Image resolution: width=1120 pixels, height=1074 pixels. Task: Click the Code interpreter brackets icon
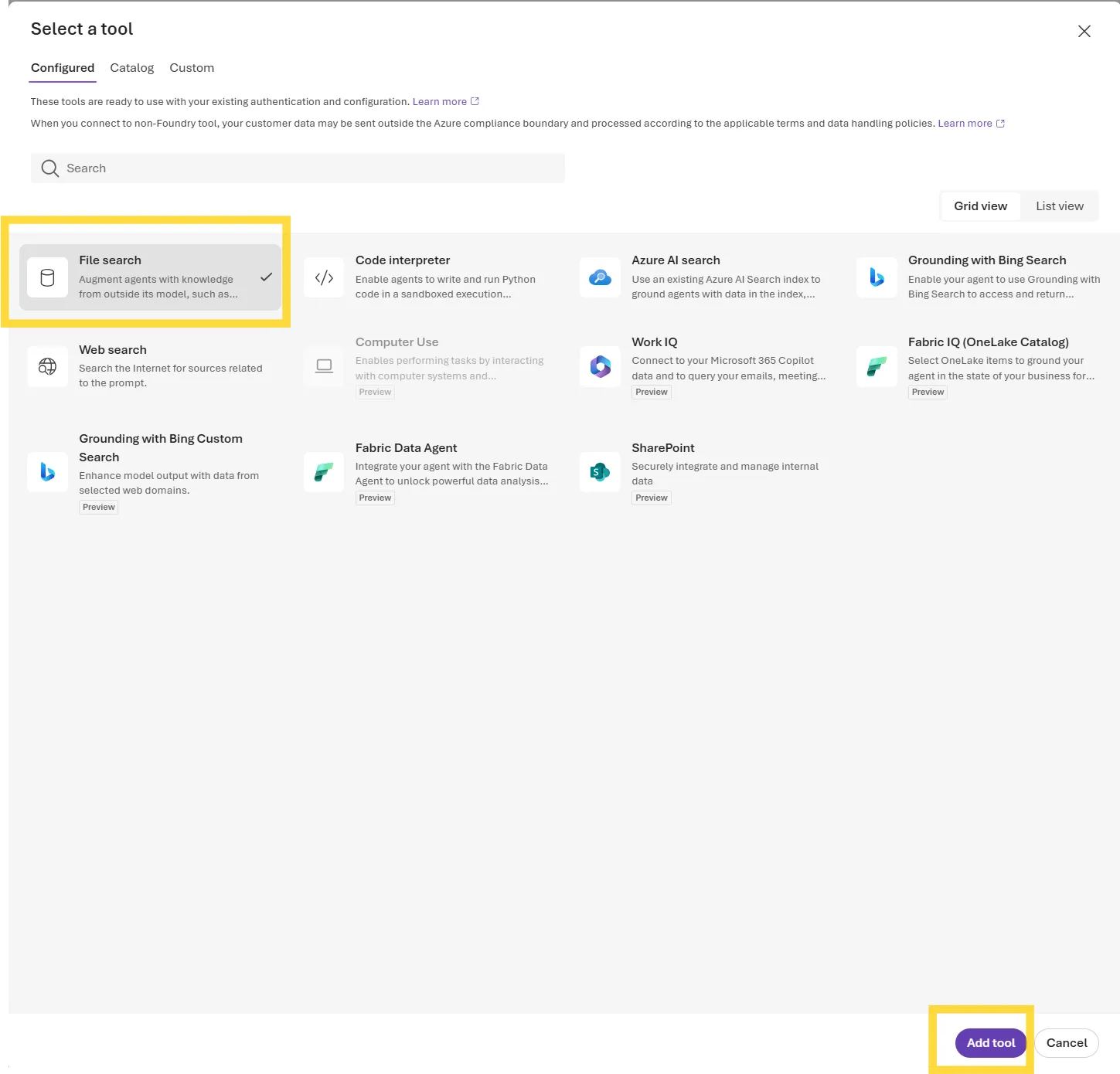324,277
